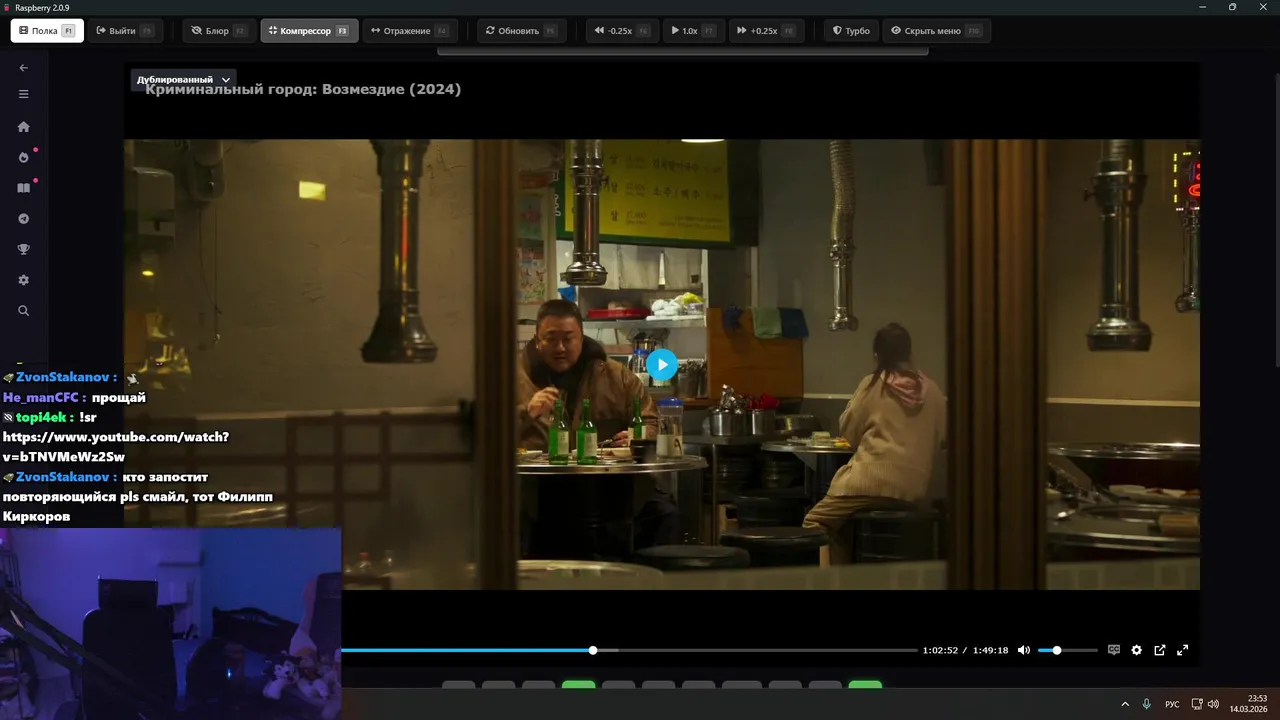1280x720 pixels.
Task: Open video in pop-out window icon
Action: (x=1160, y=650)
